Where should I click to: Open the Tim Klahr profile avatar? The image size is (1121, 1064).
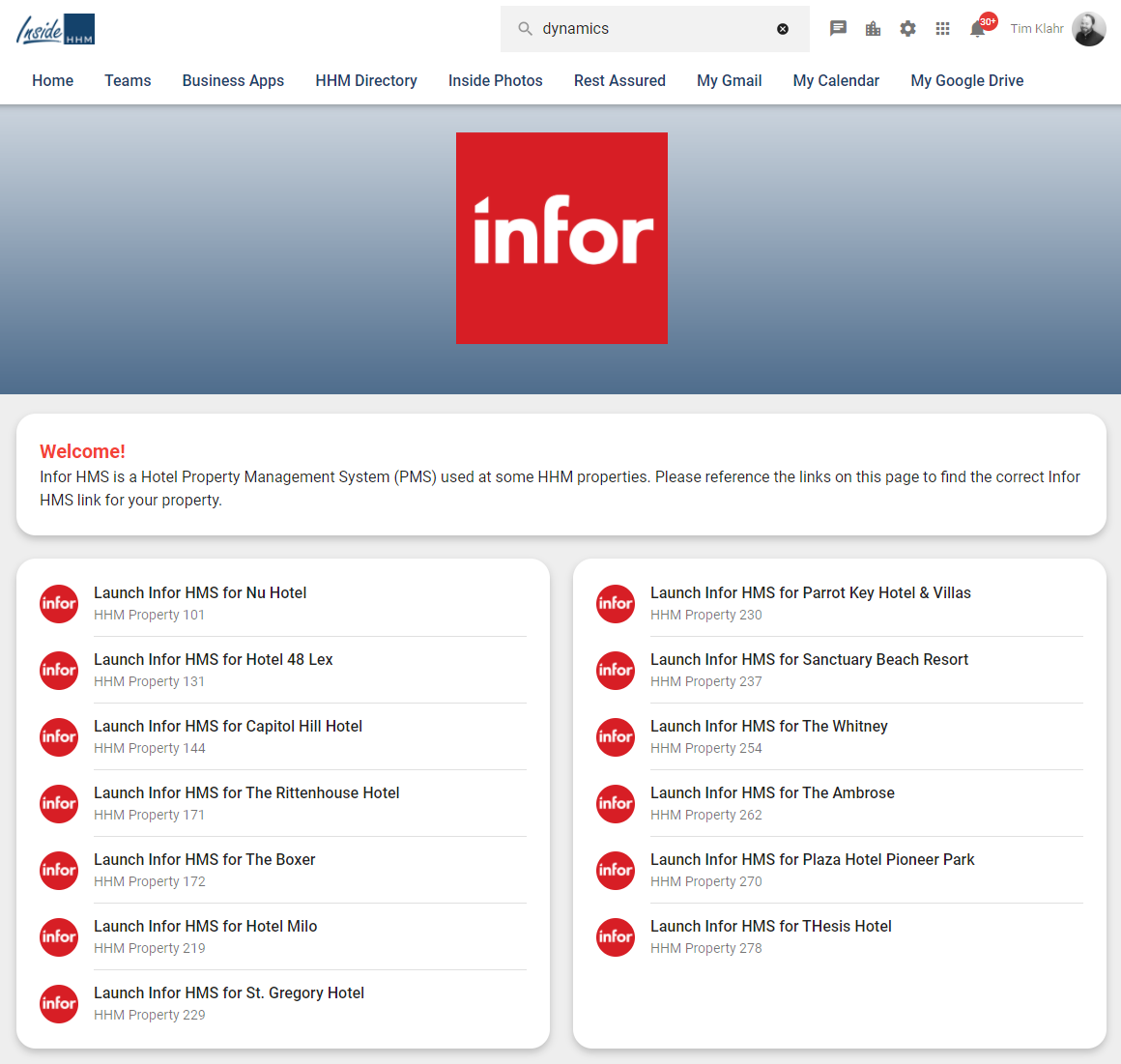coord(1089,29)
